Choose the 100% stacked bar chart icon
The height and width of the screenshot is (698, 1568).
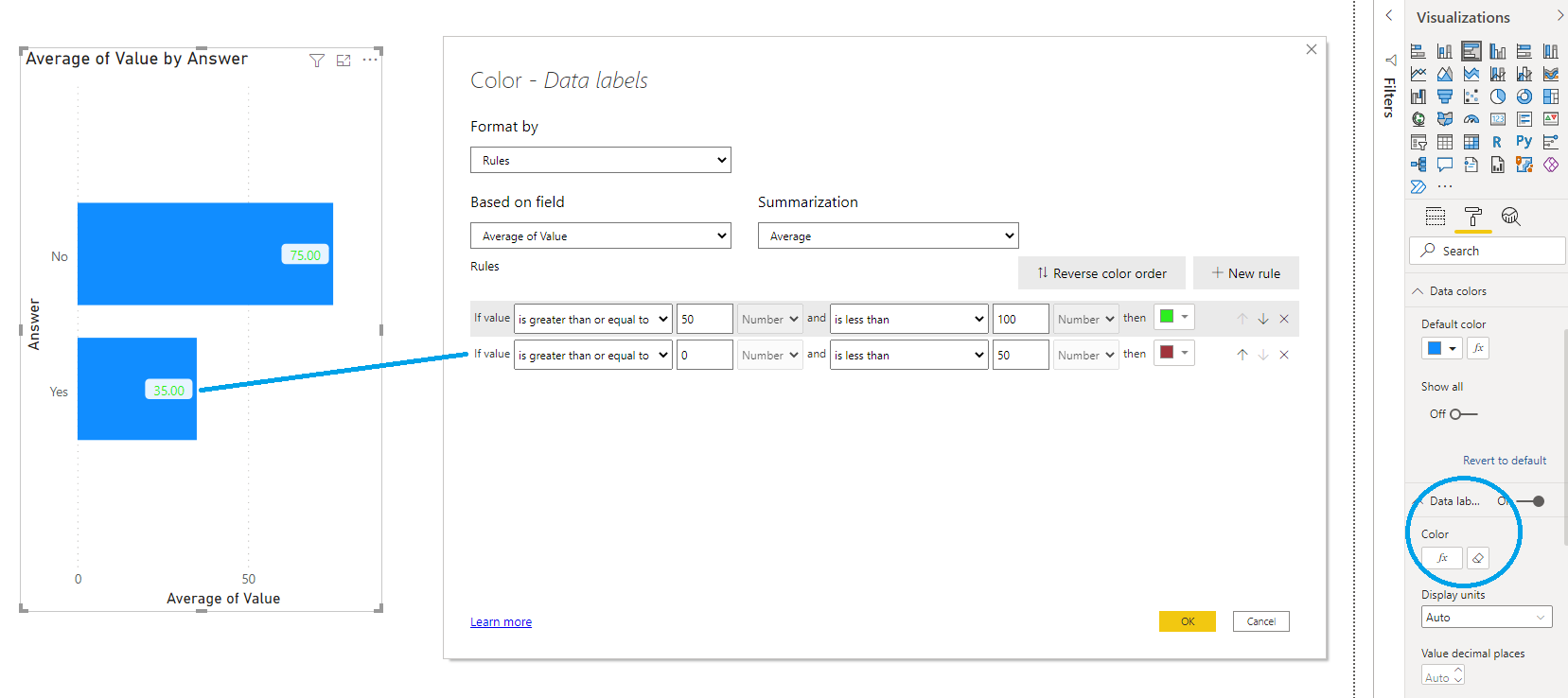click(1524, 51)
